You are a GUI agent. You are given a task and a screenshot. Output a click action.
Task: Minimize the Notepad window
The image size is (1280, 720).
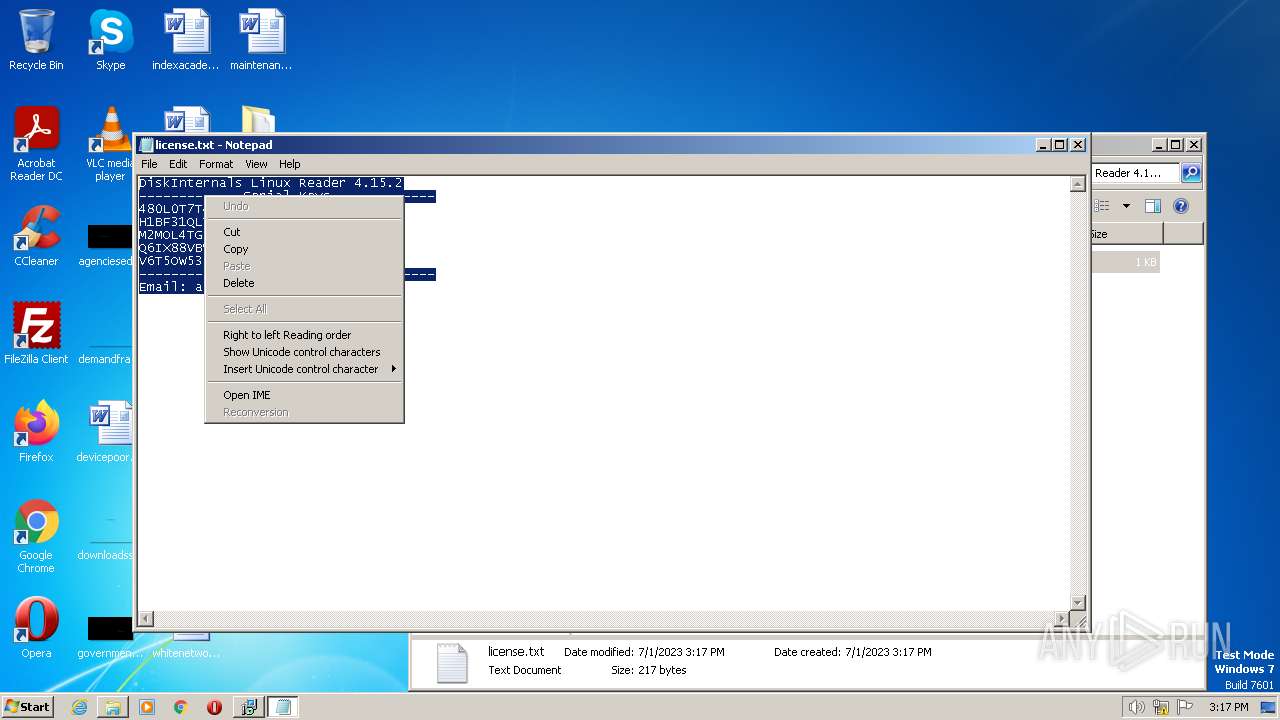pos(1044,145)
